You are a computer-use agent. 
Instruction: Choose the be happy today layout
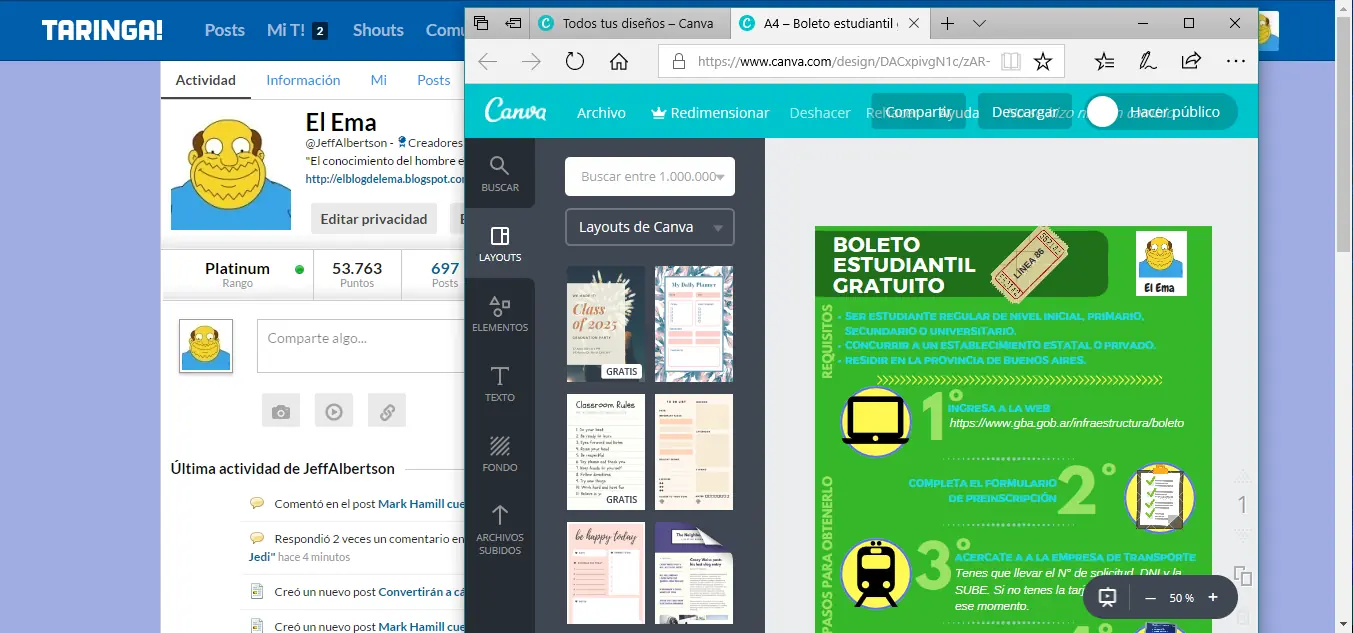coord(606,573)
